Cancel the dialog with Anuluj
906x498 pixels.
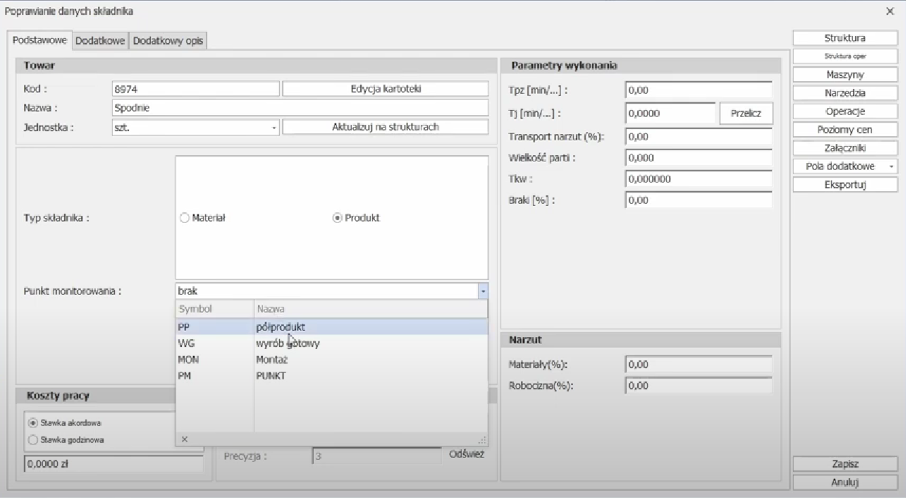pyautogui.click(x=845, y=482)
